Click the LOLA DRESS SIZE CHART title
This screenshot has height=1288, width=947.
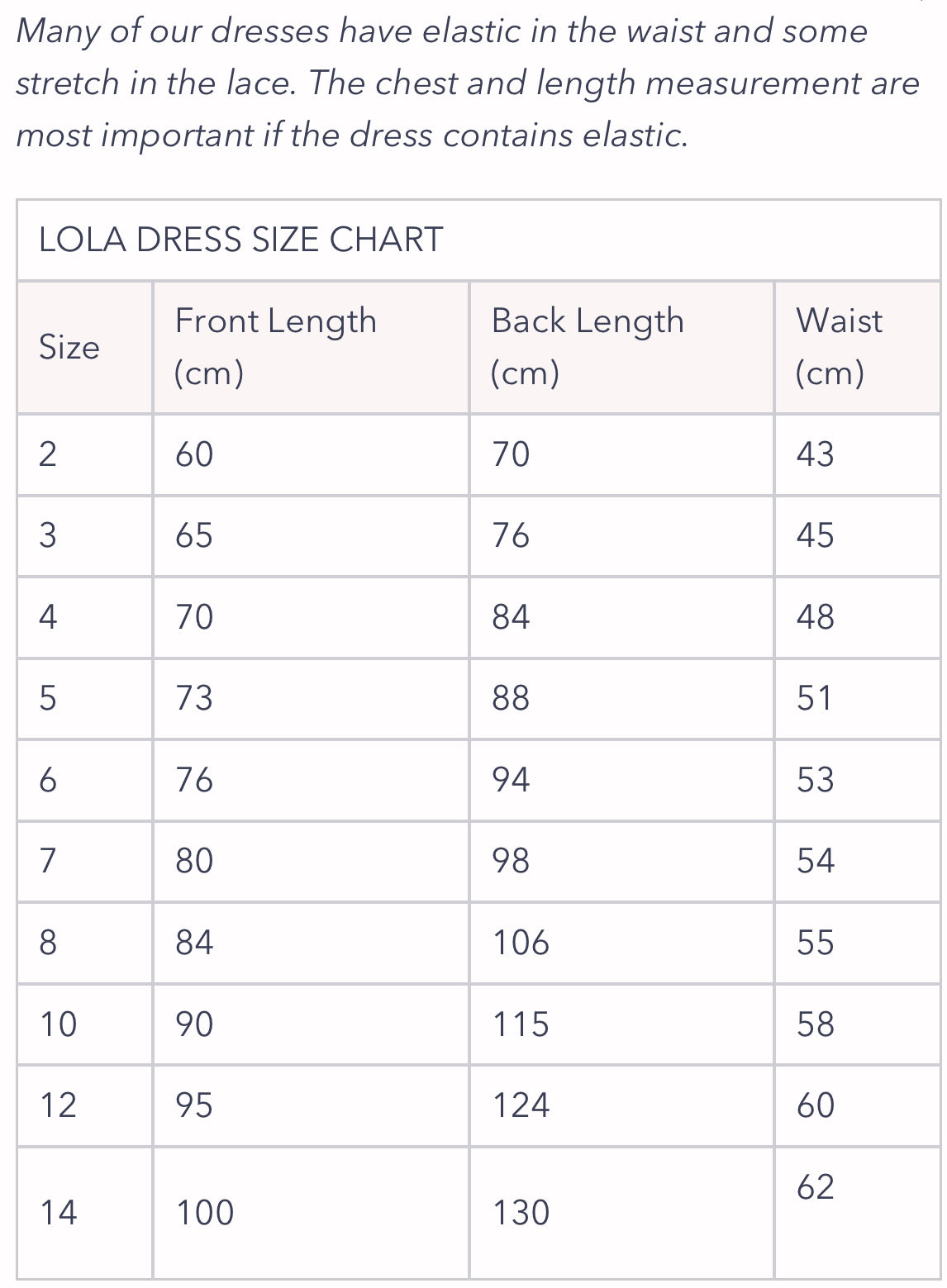click(x=240, y=240)
